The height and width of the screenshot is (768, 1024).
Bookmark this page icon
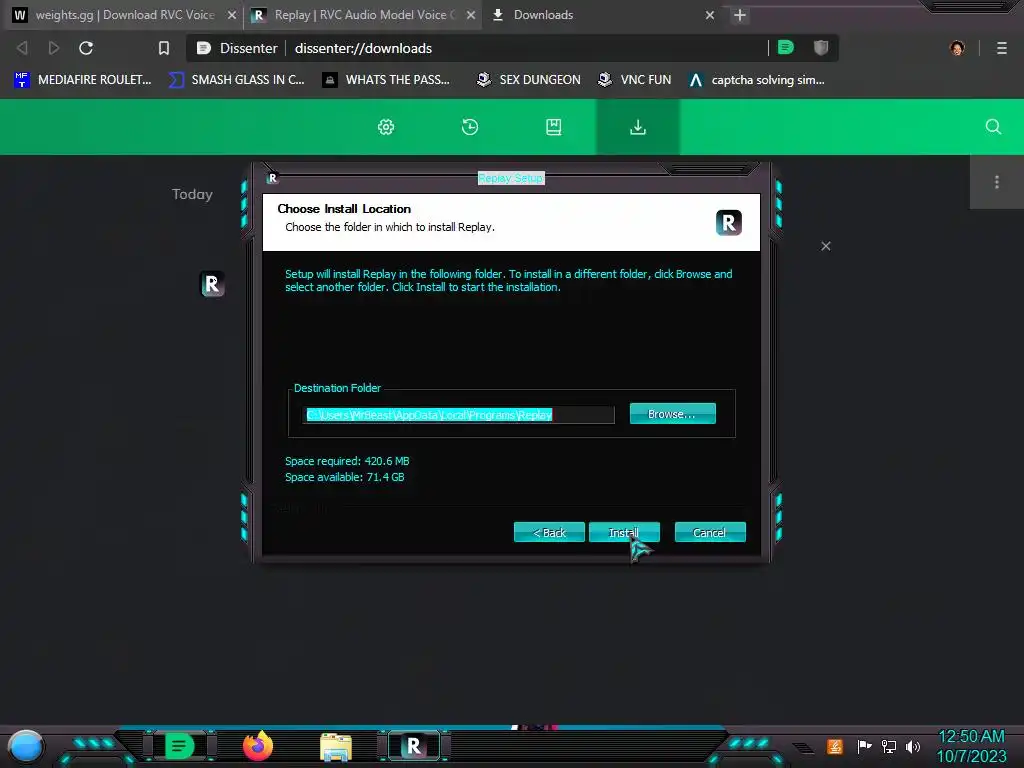[164, 48]
